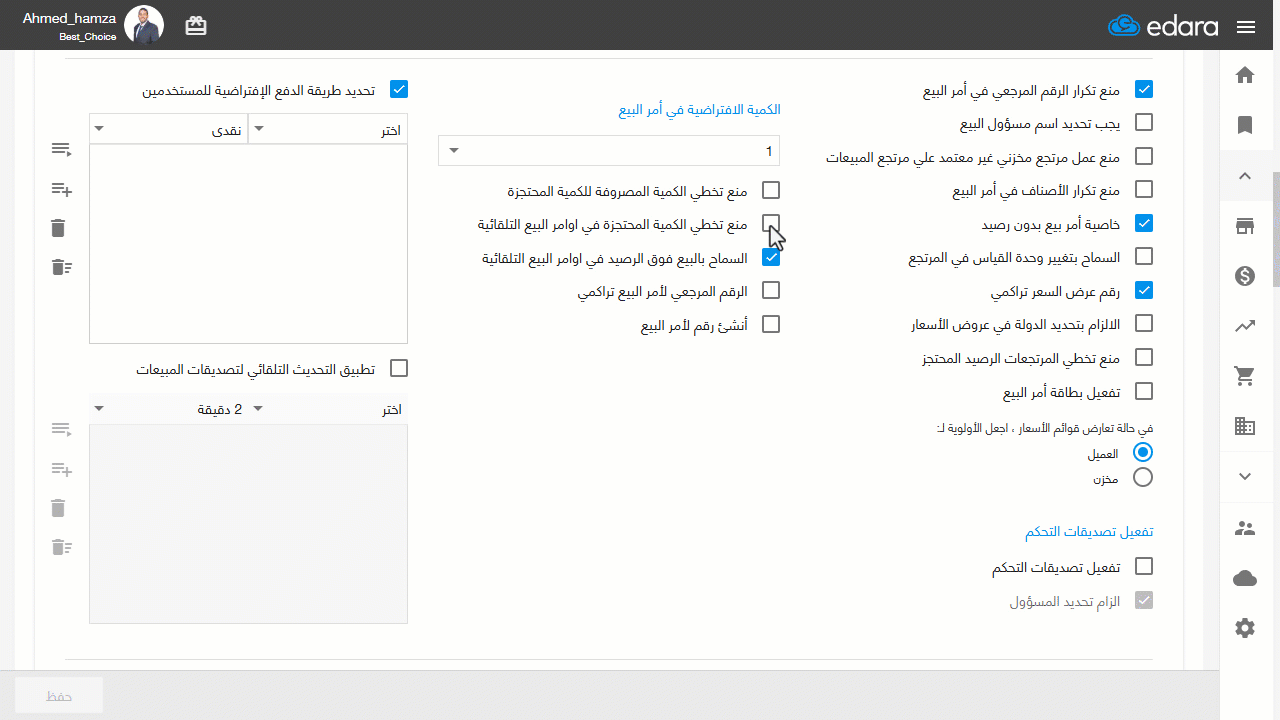Uncheck تحديد طريقة الدفع الإفتراضية للمستخدمين
The height and width of the screenshot is (720, 1280).
[x=398, y=89]
